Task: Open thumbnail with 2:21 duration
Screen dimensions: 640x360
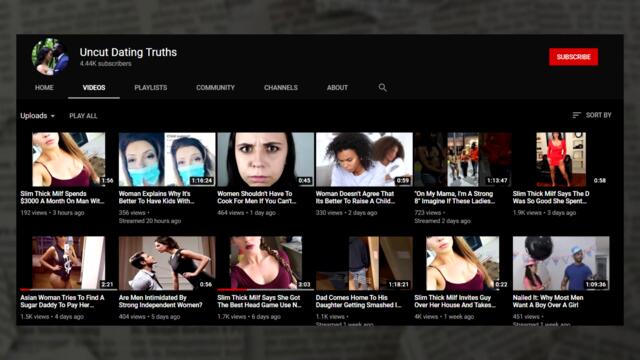Action: (68, 263)
